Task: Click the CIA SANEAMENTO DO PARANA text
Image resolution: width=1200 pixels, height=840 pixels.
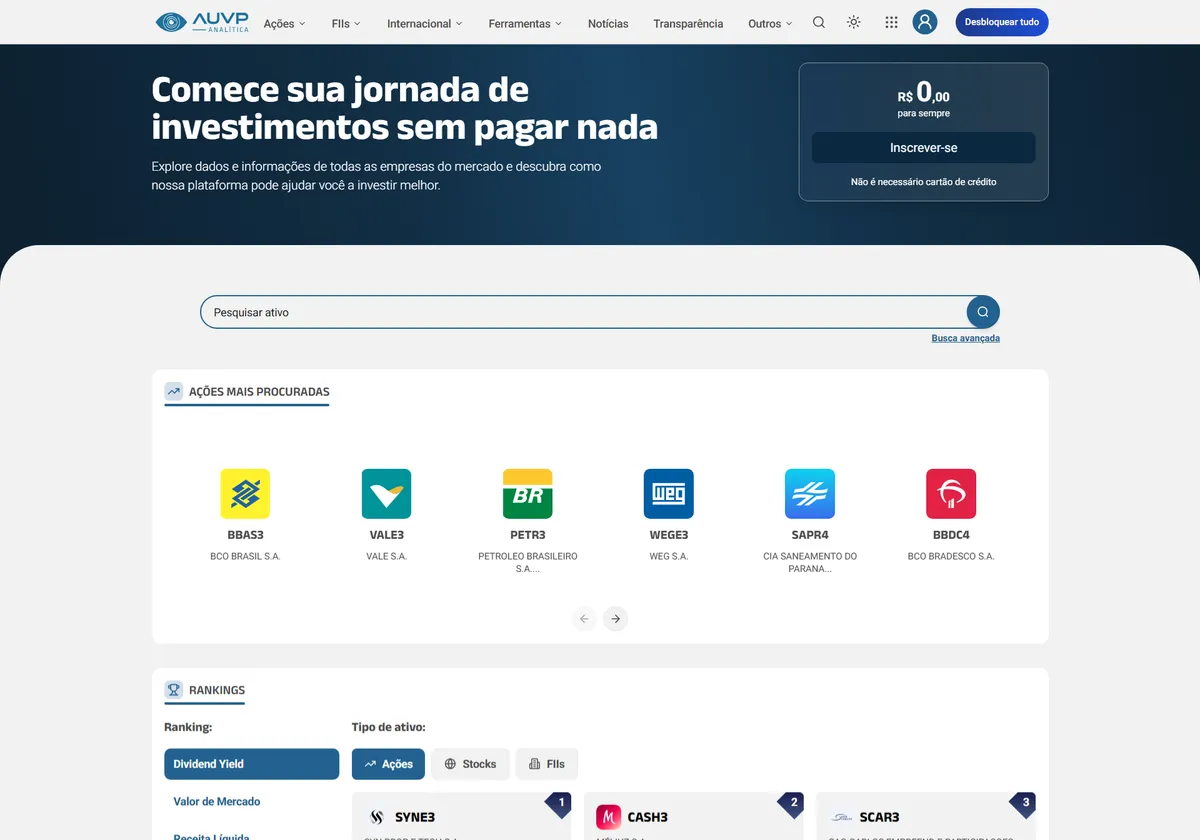Action: 810,562
